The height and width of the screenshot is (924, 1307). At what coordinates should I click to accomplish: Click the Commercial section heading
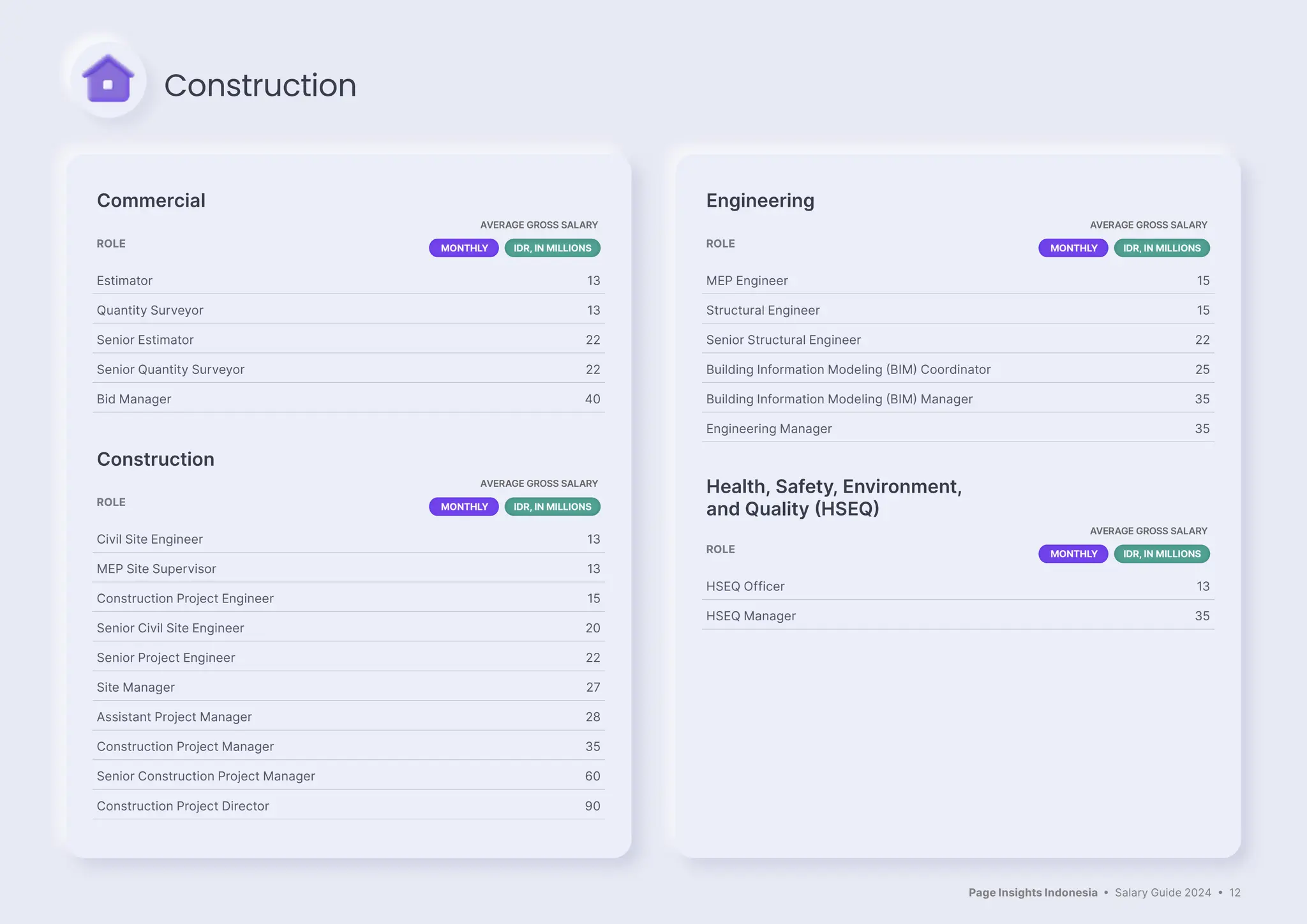point(151,200)
